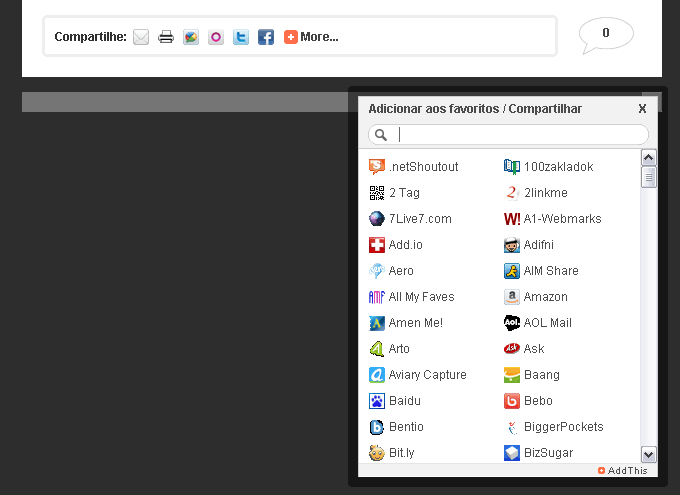Click the Baidu paw icon

(x=376, y=400)
